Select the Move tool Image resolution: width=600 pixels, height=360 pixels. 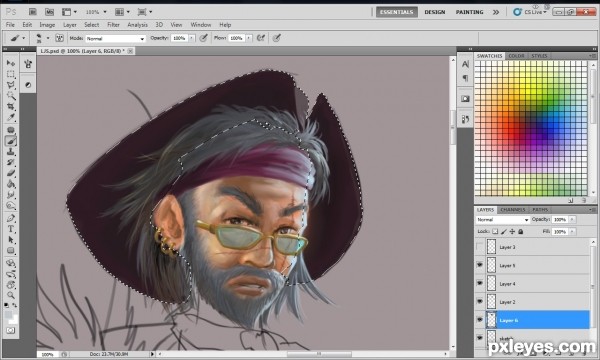tap(11, 63)
